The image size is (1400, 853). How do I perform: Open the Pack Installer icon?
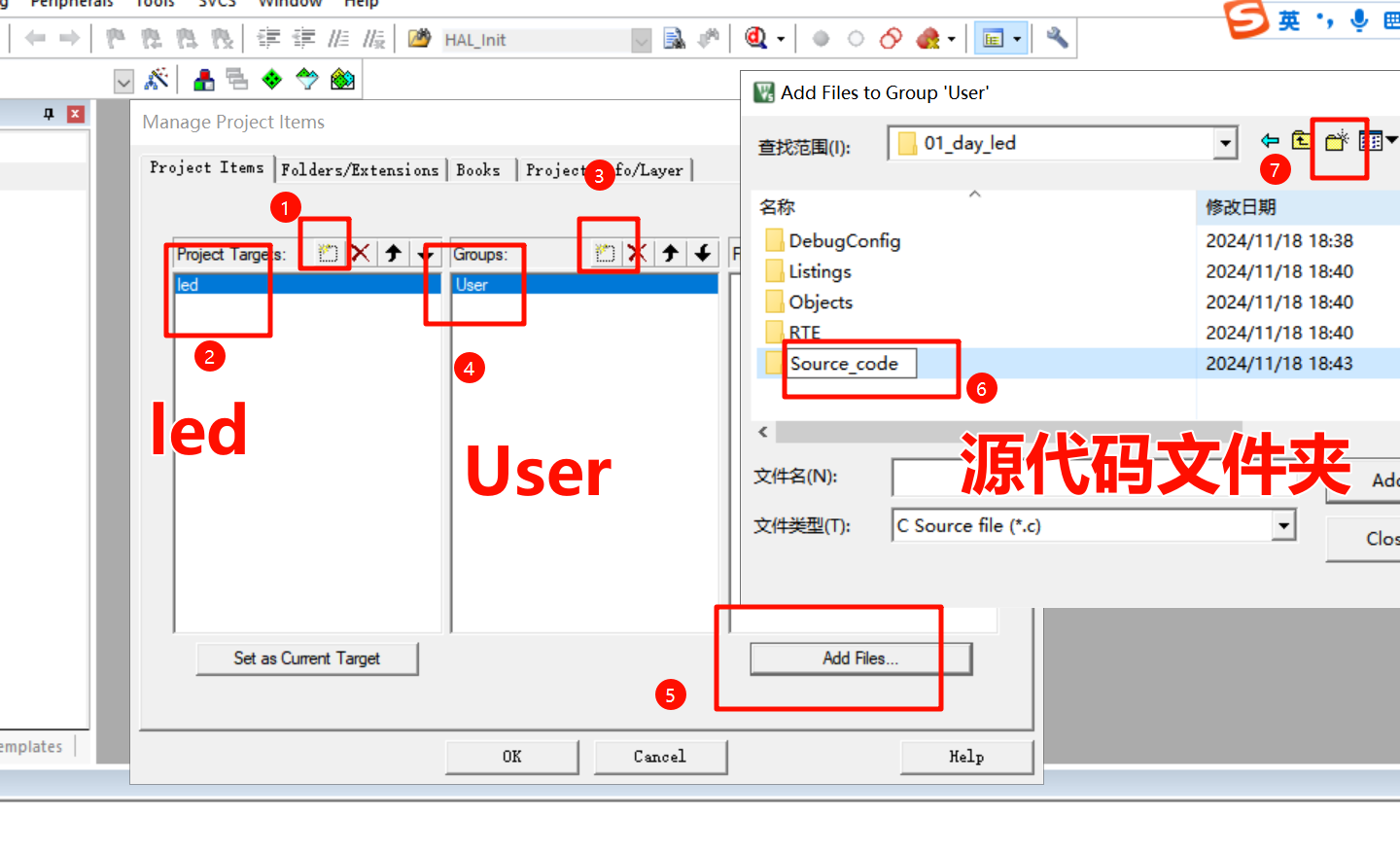[342, 79]
